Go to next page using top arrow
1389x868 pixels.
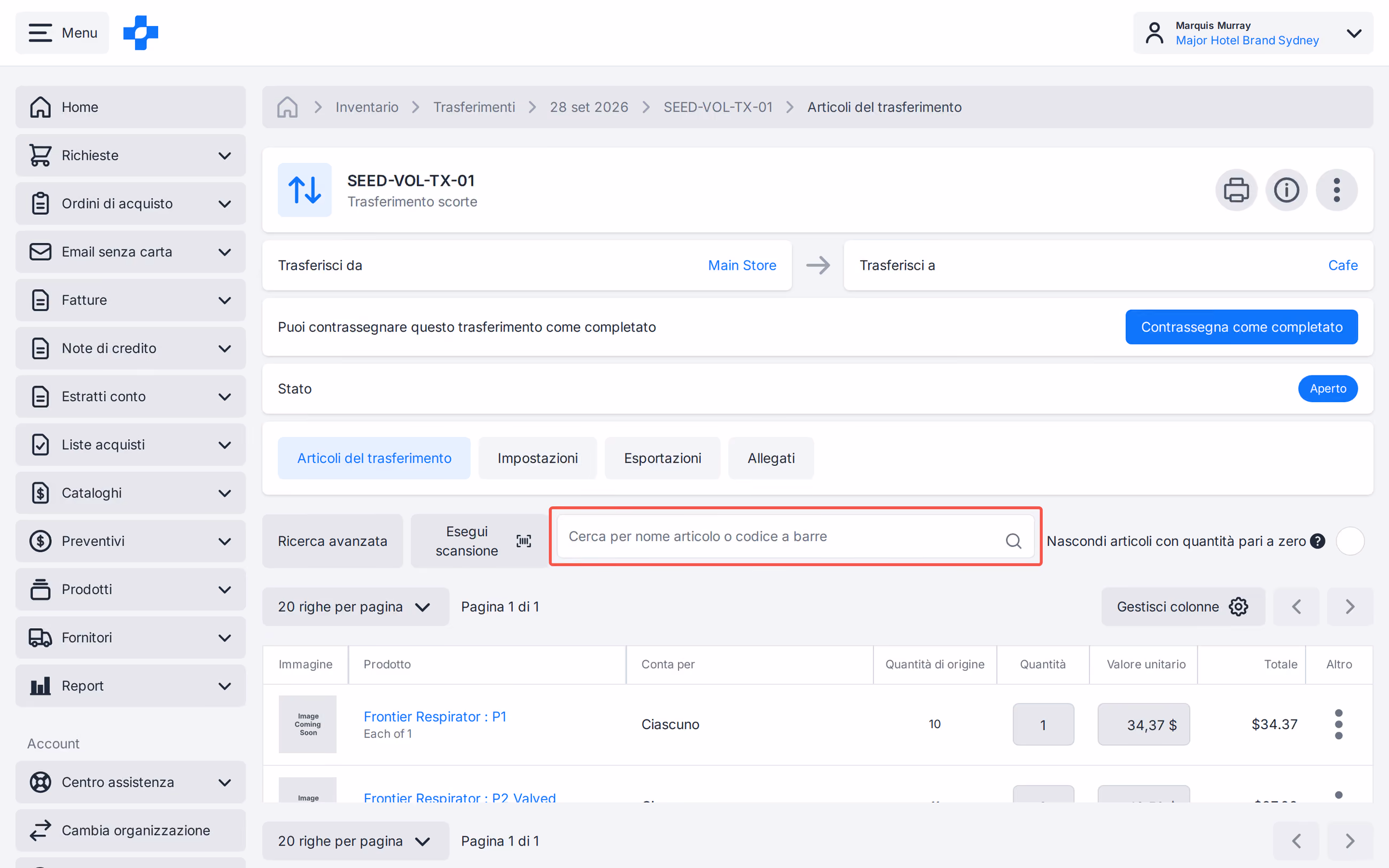(x=1350, y=607)
